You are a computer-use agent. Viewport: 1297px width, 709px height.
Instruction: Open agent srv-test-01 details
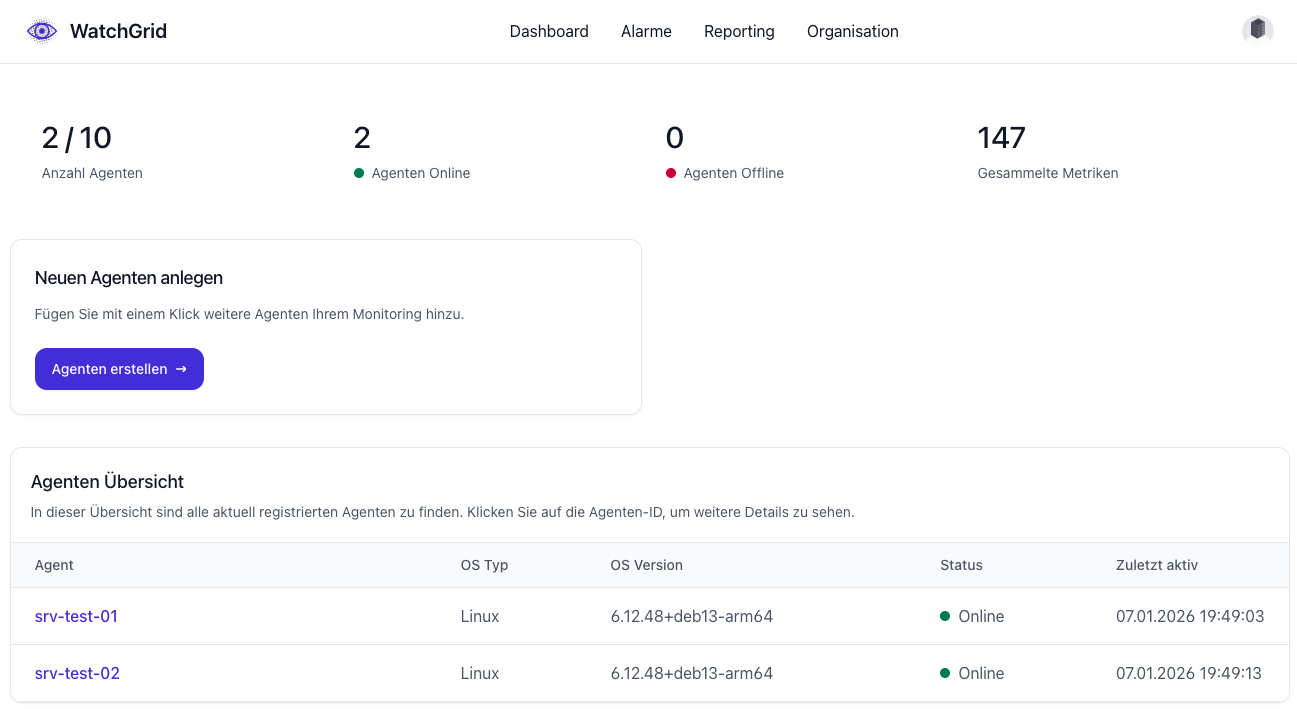[x=76, y=616]
